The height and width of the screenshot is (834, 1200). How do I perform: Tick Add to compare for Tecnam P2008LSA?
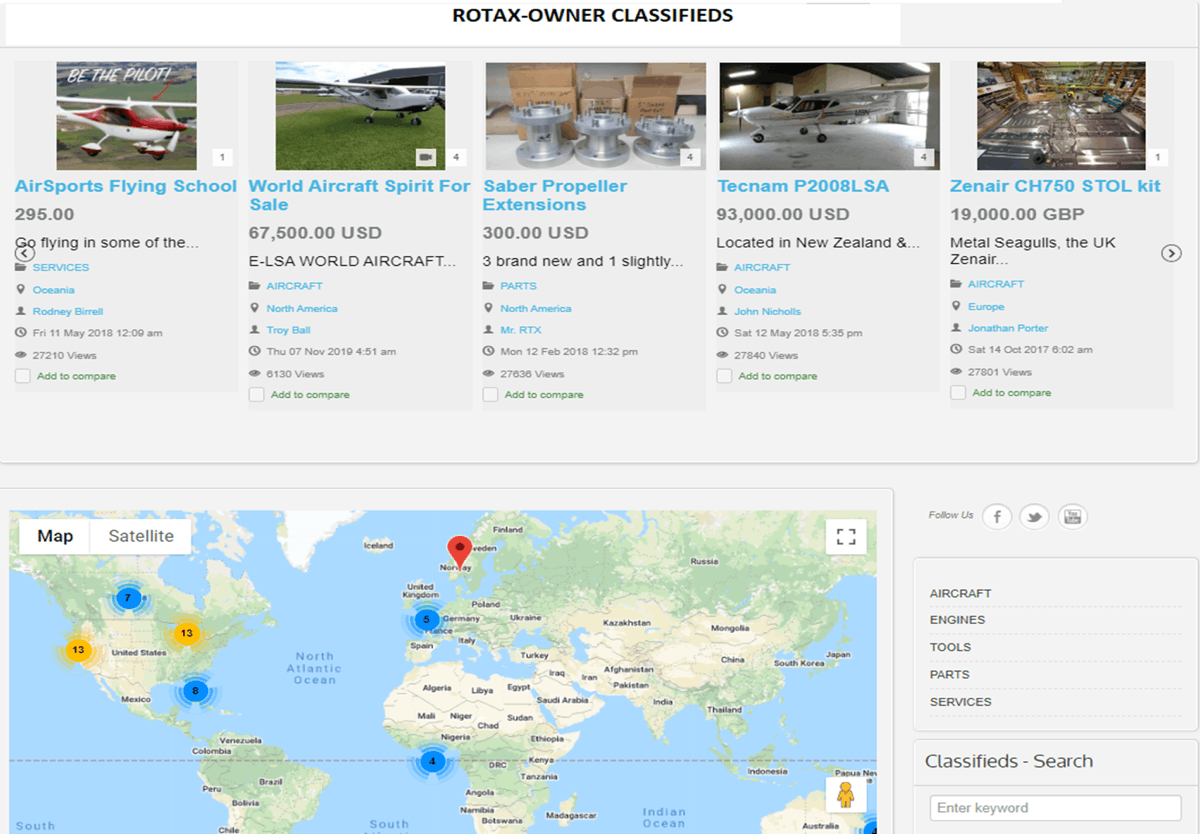tap(725, 376)
